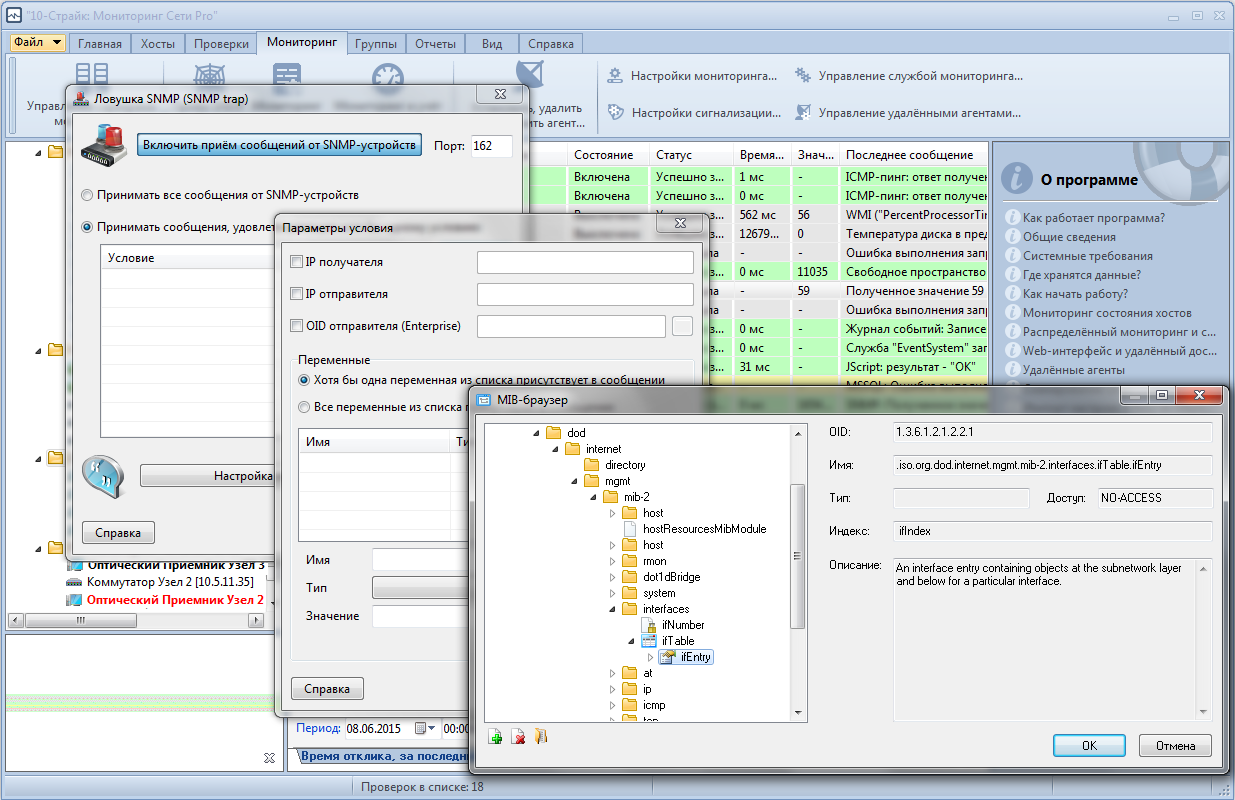Select the ifNumber node icon
The image size is (1235, 800).
pyautogui.click(x=650, y=625)
